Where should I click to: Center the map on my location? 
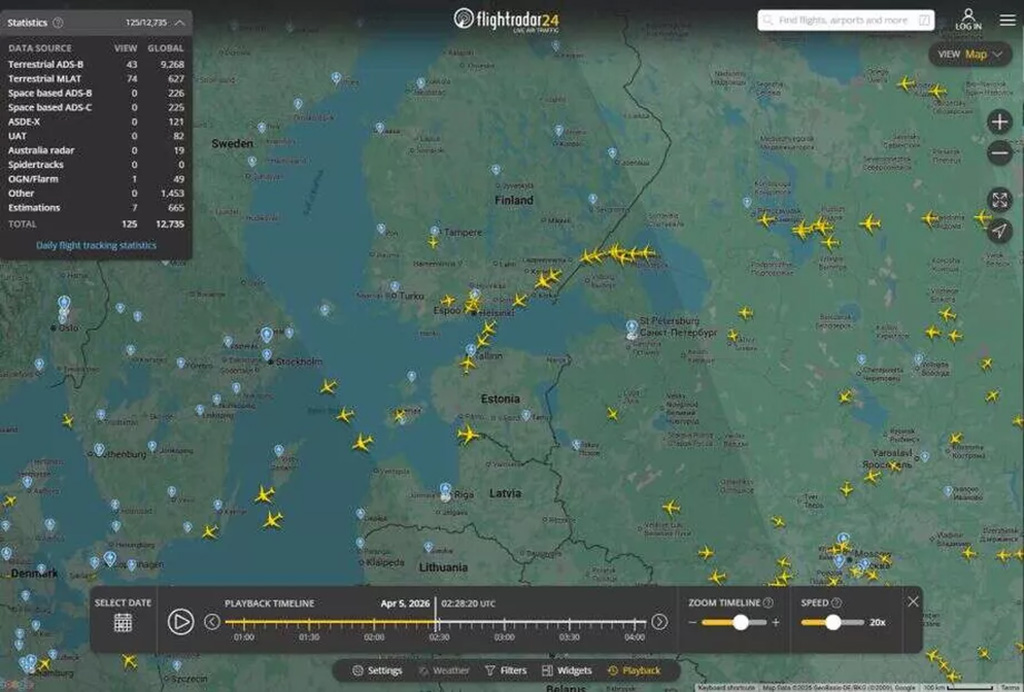click(999, 231)
